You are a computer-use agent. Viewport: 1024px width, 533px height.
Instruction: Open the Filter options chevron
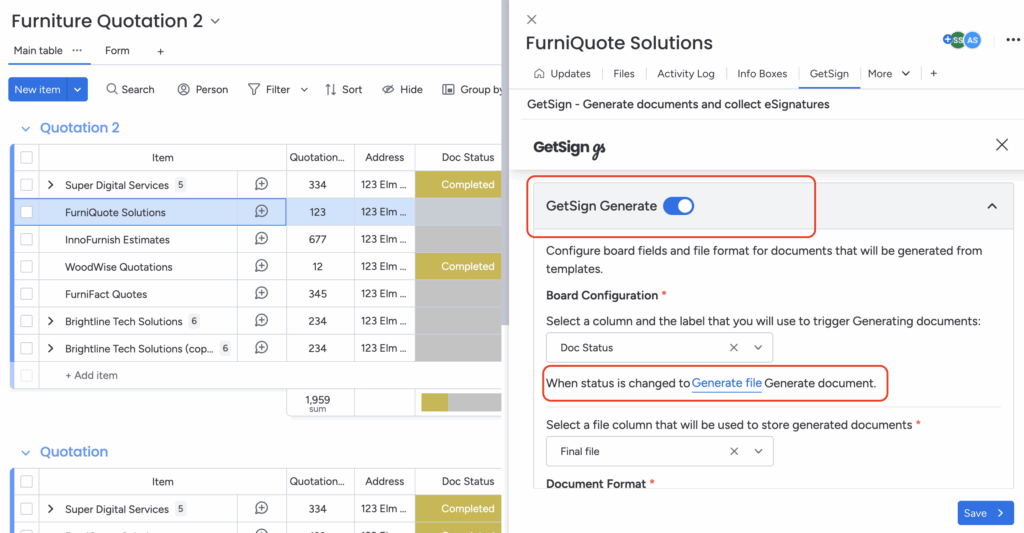(x=304, y=89)
